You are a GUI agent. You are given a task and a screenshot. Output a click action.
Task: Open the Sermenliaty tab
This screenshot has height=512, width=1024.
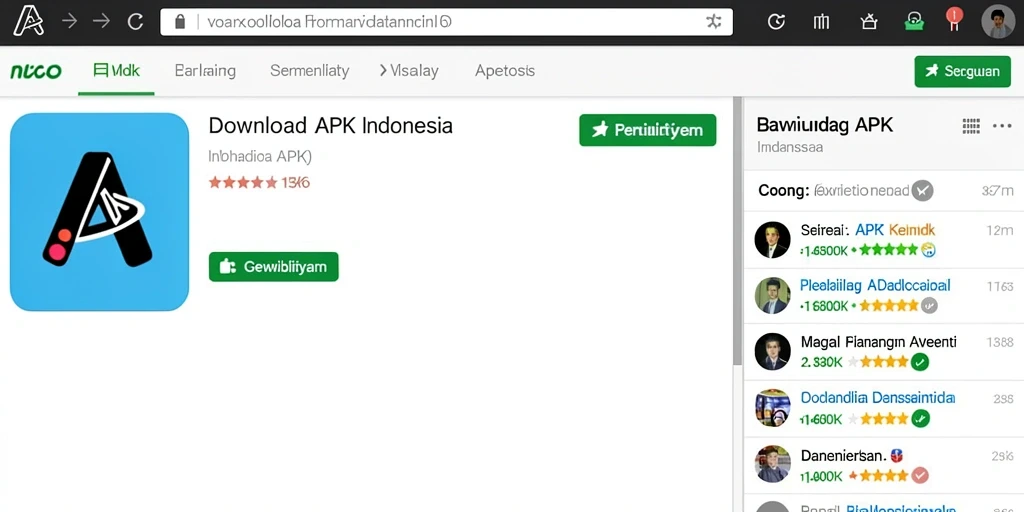pos(310,71)
